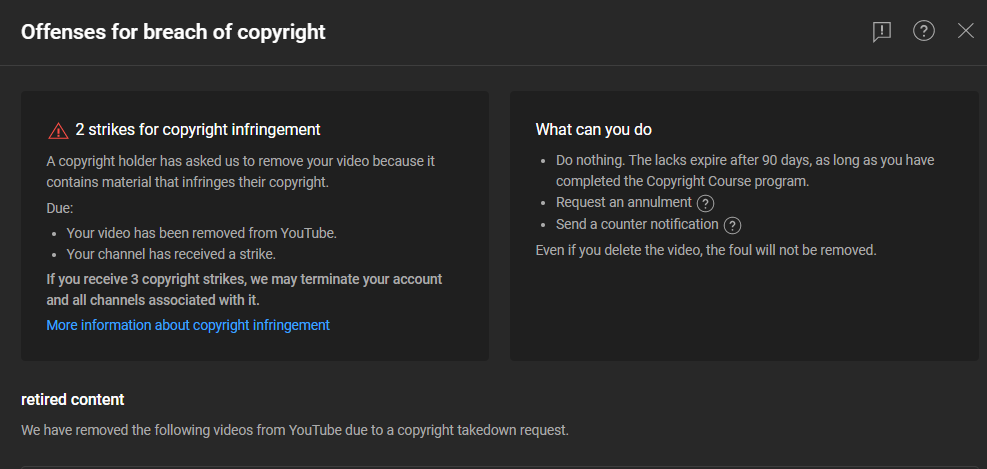Click the '2 strikes for copyright infringement' heading
The height and width of the screenshot is (469, 987).
click(198, 130)
